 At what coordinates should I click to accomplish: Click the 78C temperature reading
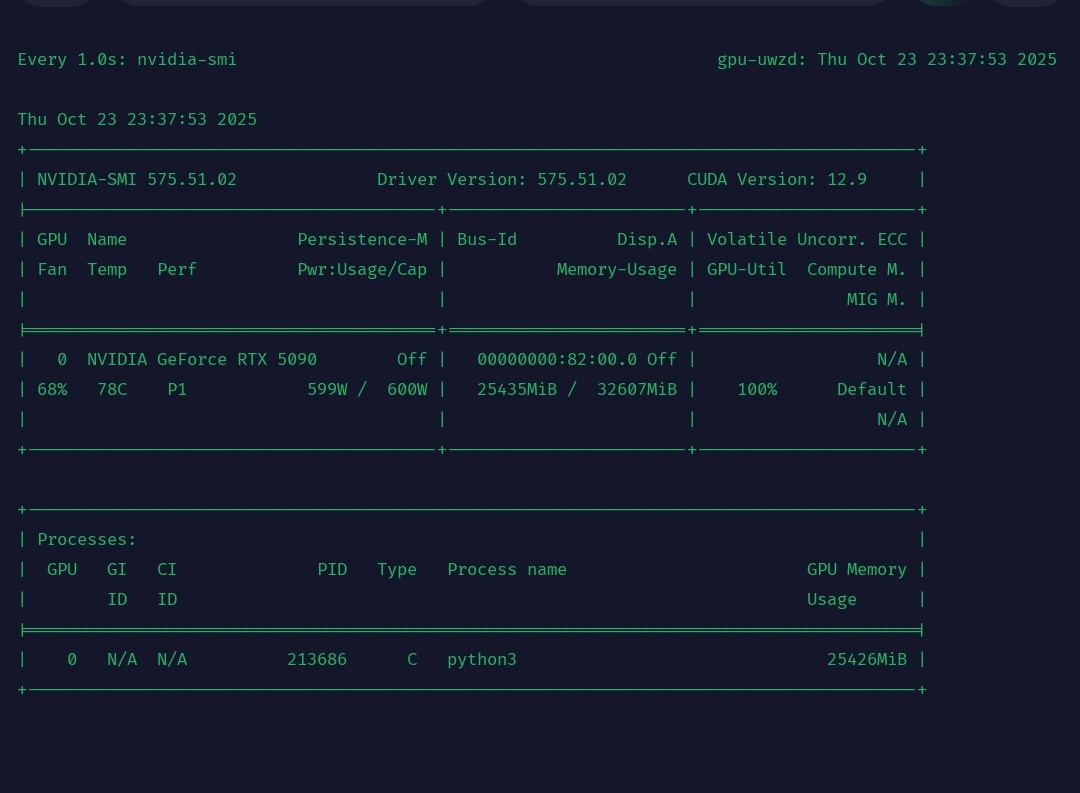[112, 389]
